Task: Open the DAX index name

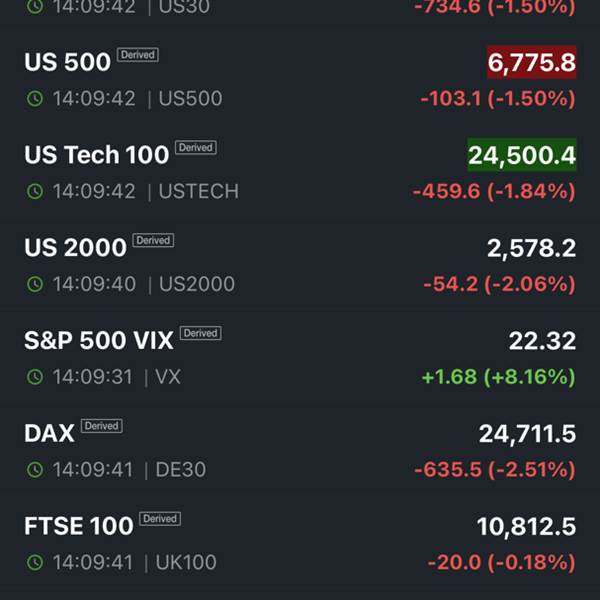Action: coord(49,433)
